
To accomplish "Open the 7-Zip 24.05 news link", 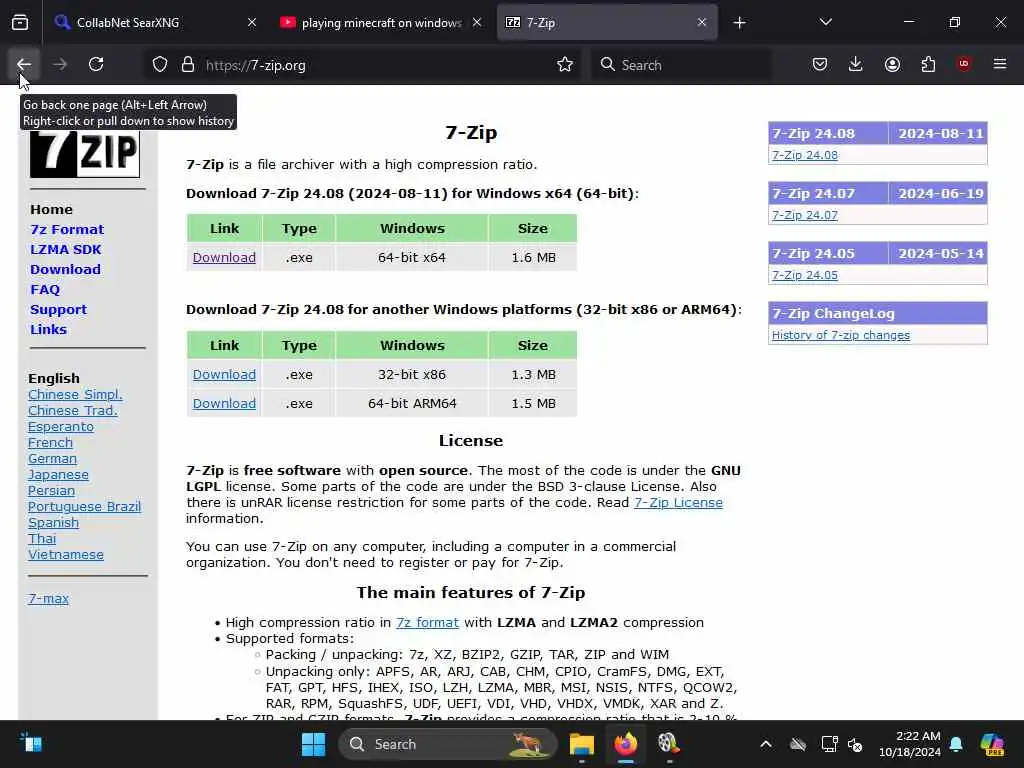I will click(805, 275).
